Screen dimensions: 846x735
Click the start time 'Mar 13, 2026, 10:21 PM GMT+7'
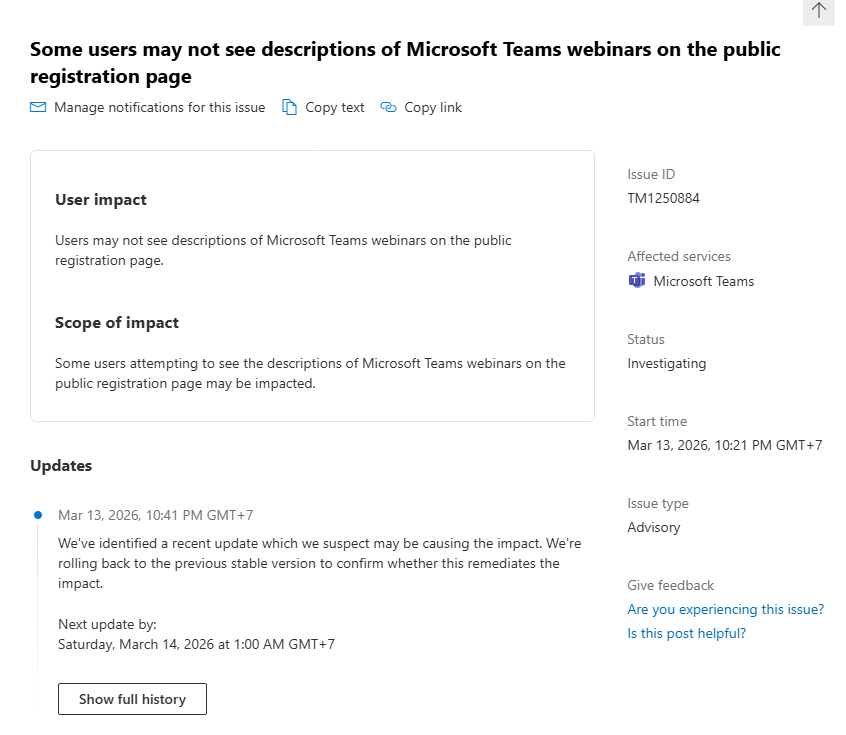click(x=725, y=445)
